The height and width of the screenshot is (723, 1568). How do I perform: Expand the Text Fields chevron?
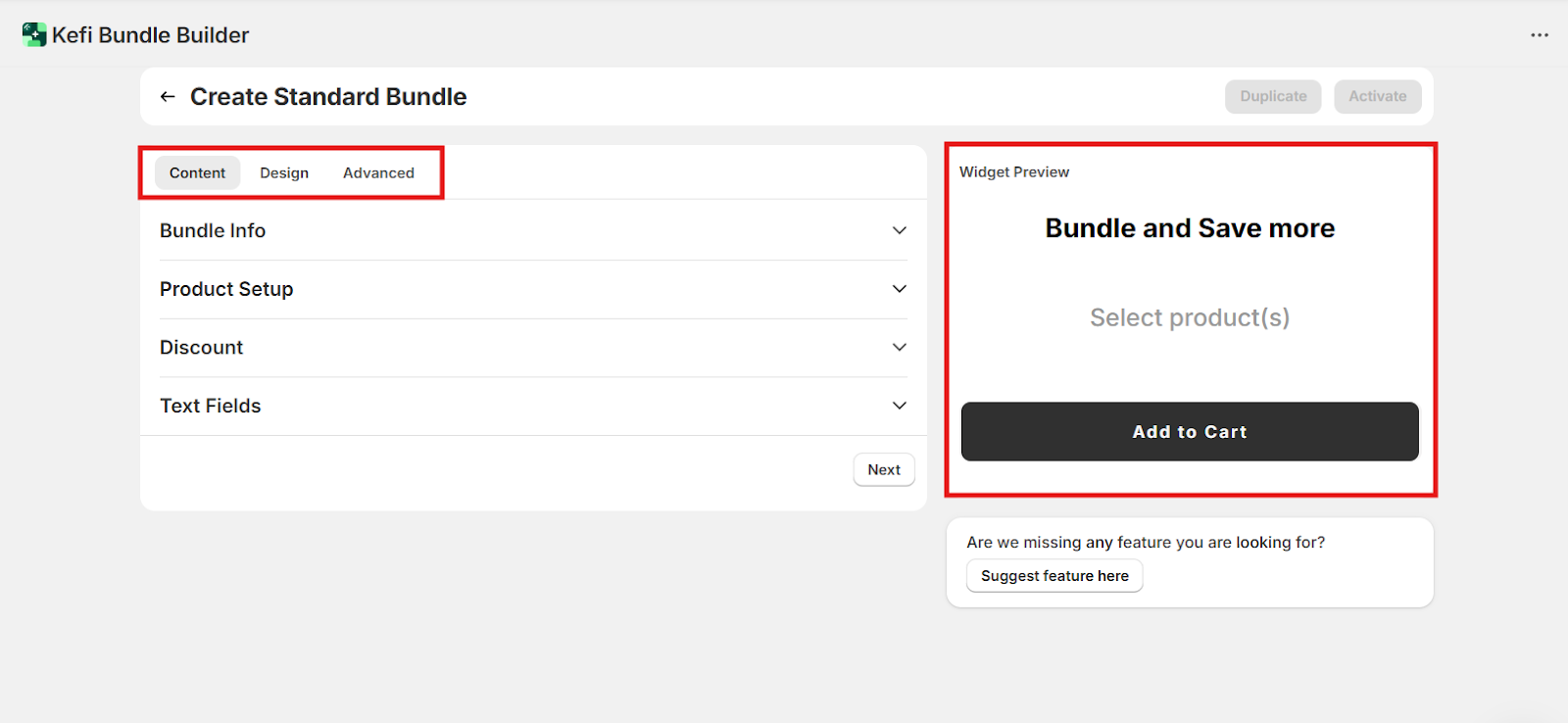coord(899,406)
